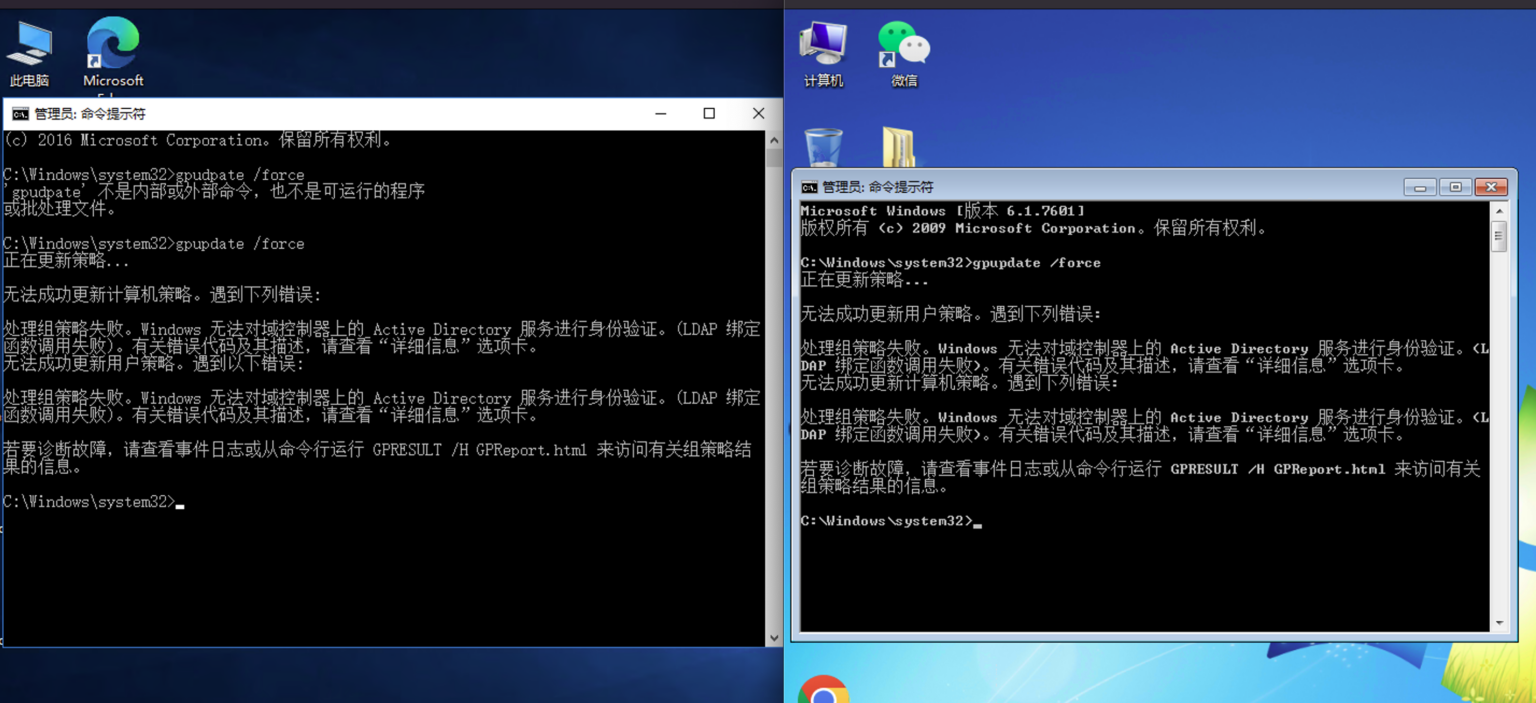Viewport: 1536px width, 703px height.
Task: Click '版权所有 (c) 2009 Microsoft Corporation' line
Action: 1034,228
